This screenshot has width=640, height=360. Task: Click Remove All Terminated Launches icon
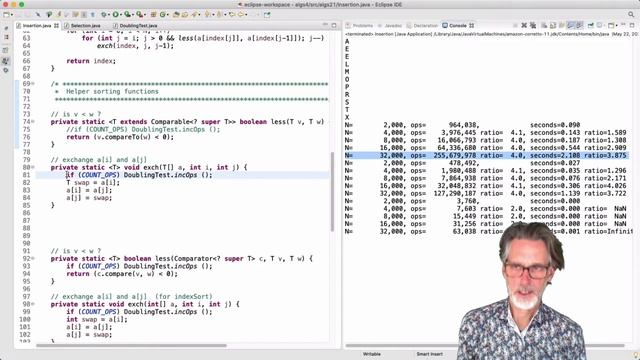(x=533, y=25)
